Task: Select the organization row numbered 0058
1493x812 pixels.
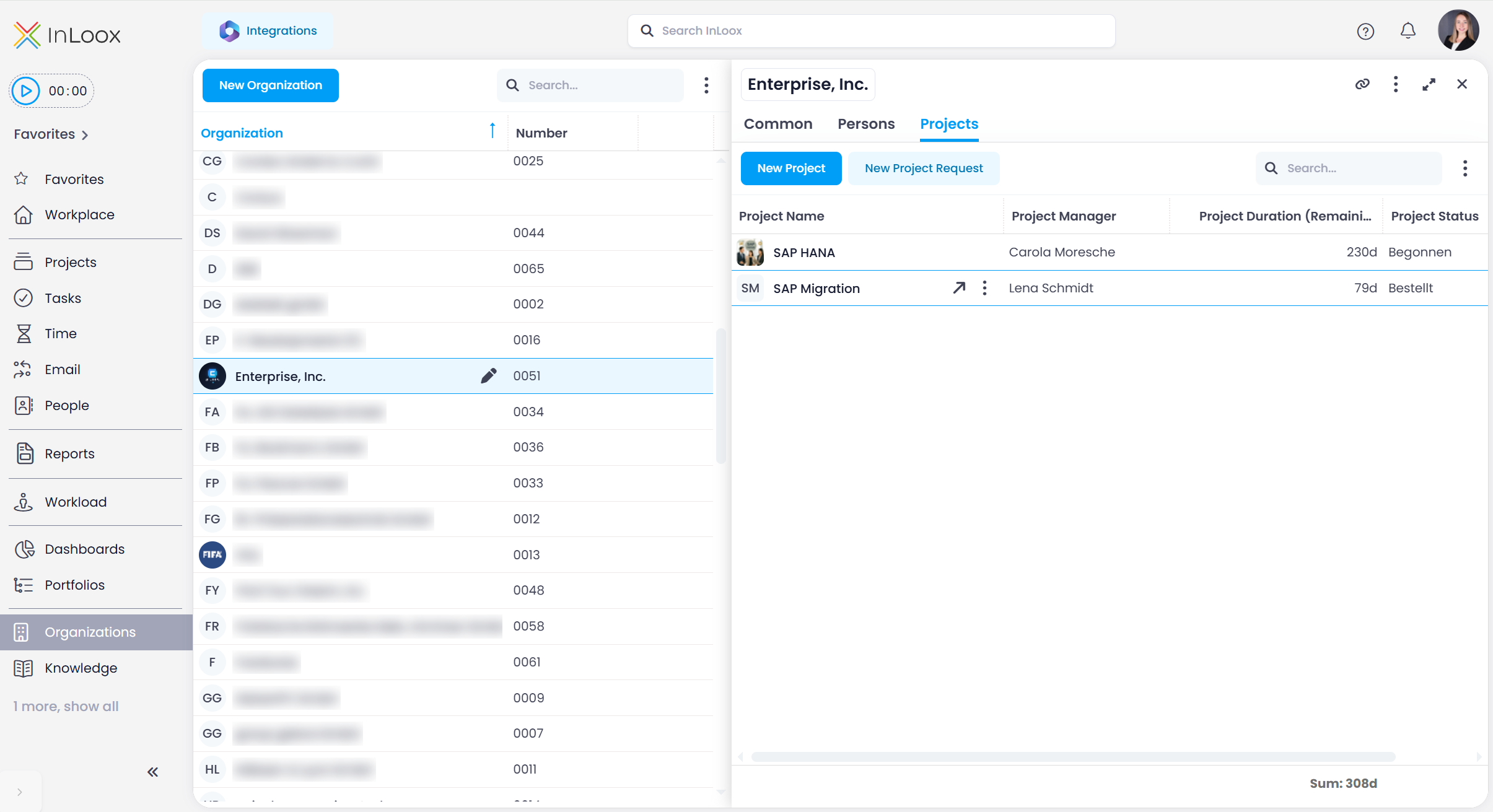Action: (453, 626)
